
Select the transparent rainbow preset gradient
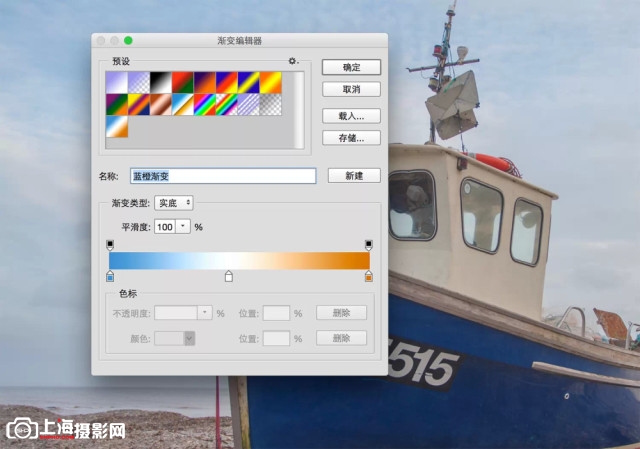(227, 105)
